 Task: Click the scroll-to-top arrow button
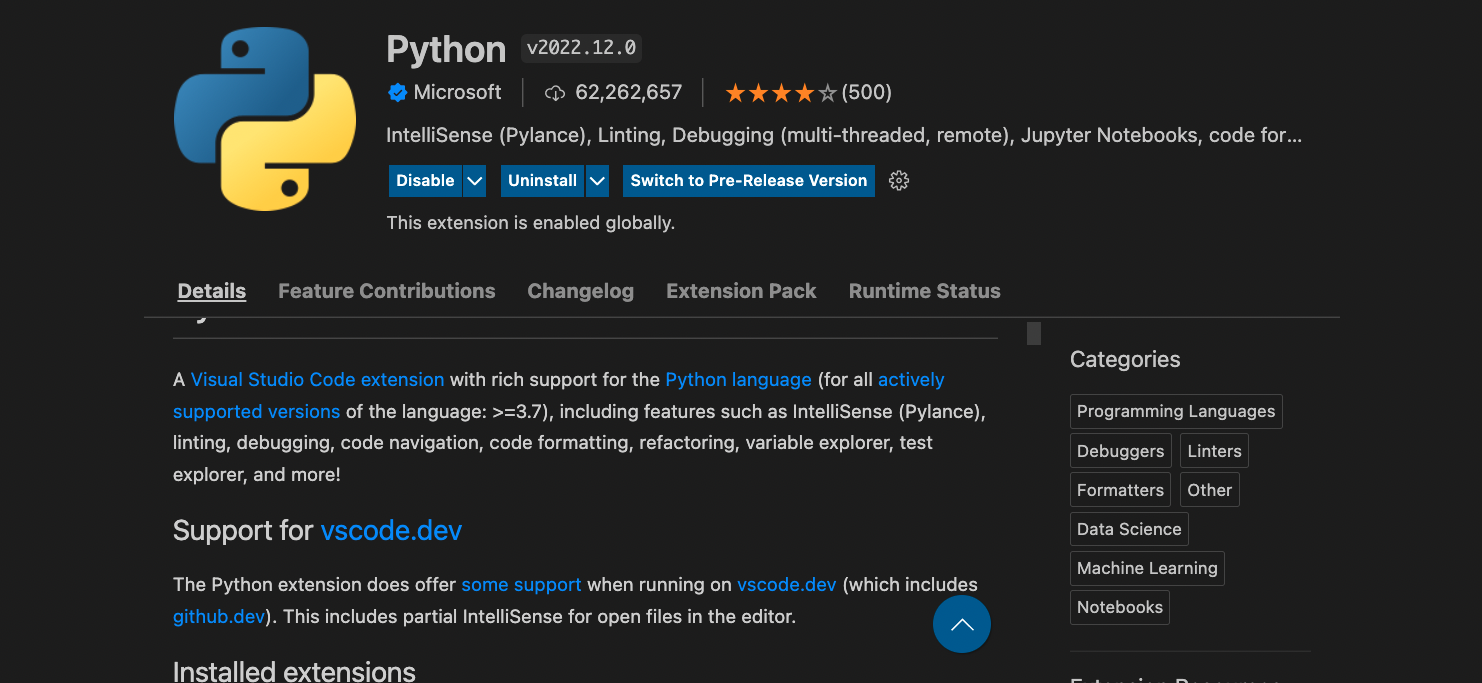pyautogui.click(x=962, y=624)
